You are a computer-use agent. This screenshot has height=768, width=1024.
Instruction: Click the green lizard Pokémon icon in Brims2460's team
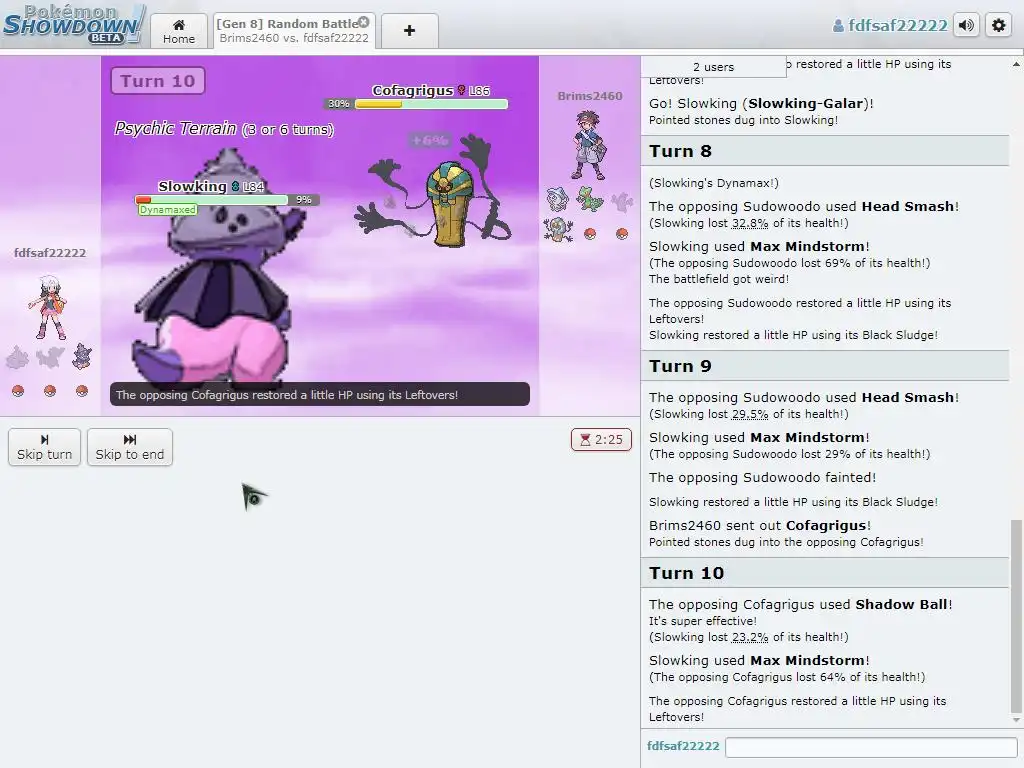[x=590, y=199]
